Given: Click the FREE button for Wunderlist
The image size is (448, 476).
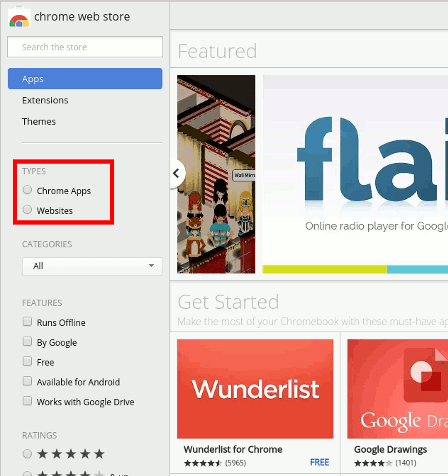Looking at the screenshot, I should click(319, 462).
